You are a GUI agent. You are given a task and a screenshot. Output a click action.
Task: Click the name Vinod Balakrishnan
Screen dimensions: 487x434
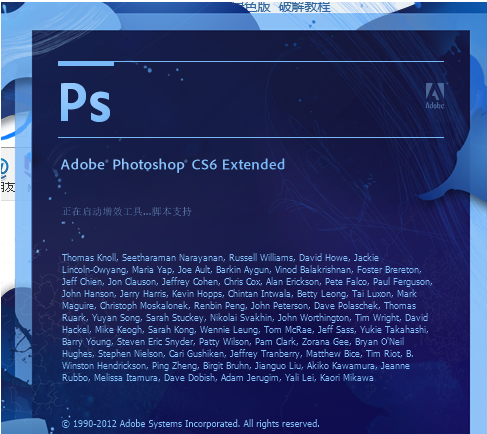coord(313,270)
